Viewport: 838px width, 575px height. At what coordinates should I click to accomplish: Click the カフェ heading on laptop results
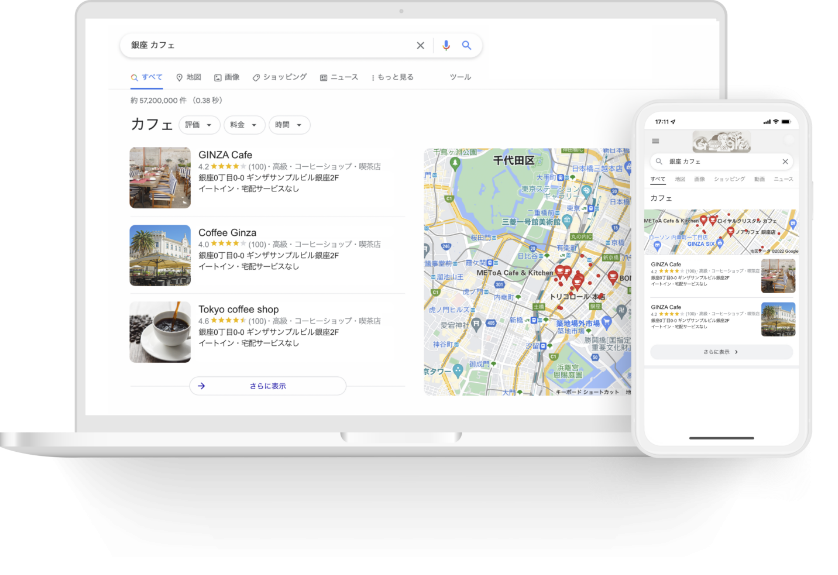(152, 125)
